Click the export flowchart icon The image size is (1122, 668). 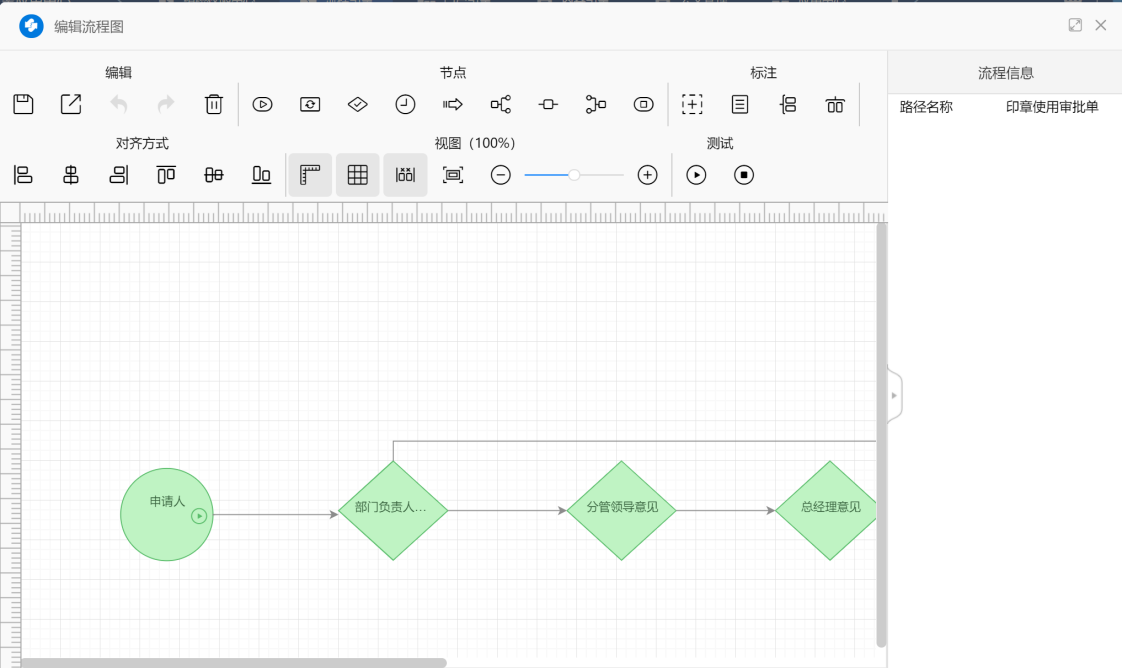(x=71, y=104)
